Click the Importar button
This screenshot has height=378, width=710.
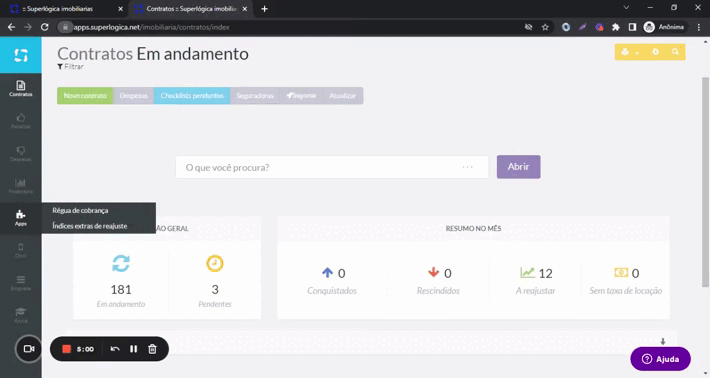[x=301, y=96]
